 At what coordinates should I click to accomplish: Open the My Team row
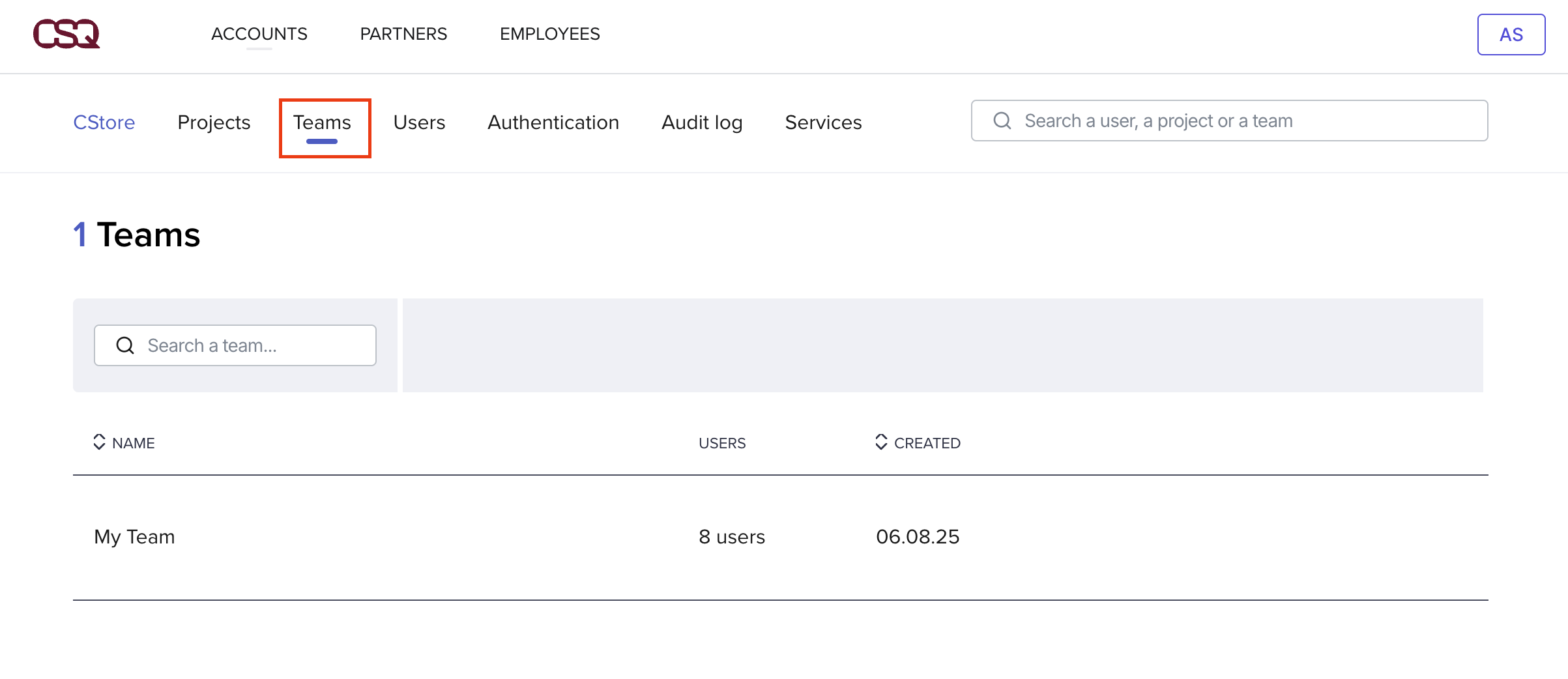click(135, 537)
